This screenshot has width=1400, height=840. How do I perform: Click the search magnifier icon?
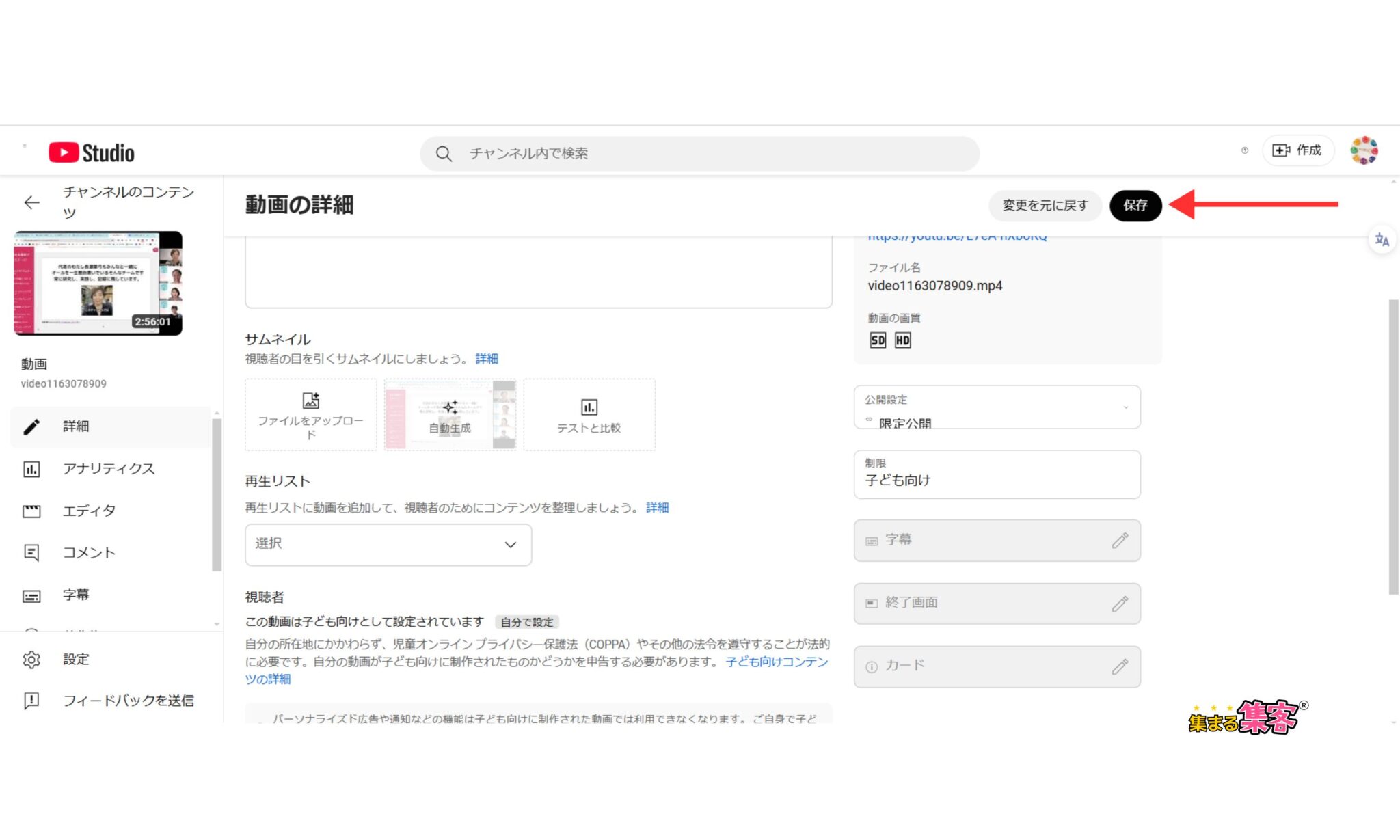coord(444,154)
